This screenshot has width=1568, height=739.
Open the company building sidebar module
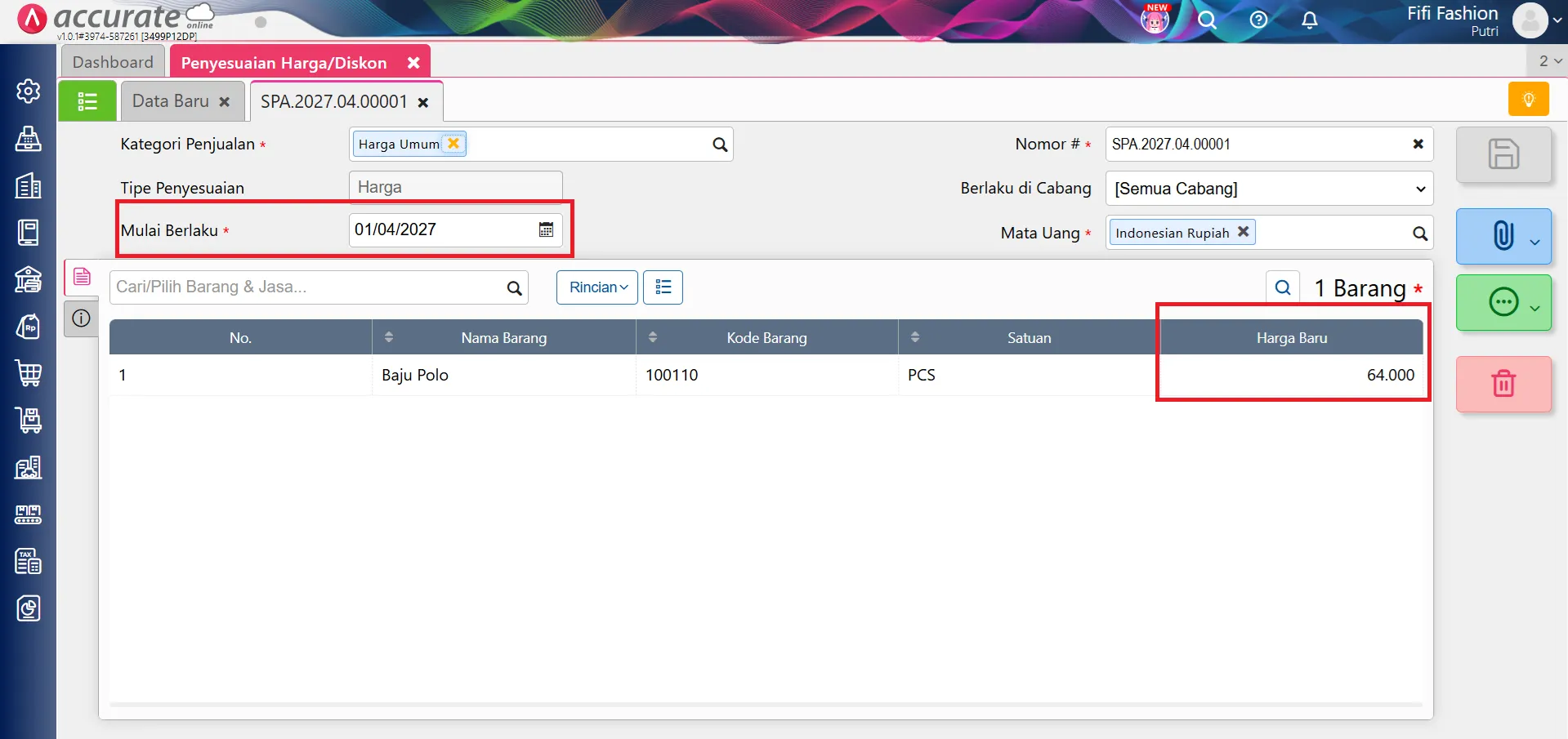click(x=29, y=186)
